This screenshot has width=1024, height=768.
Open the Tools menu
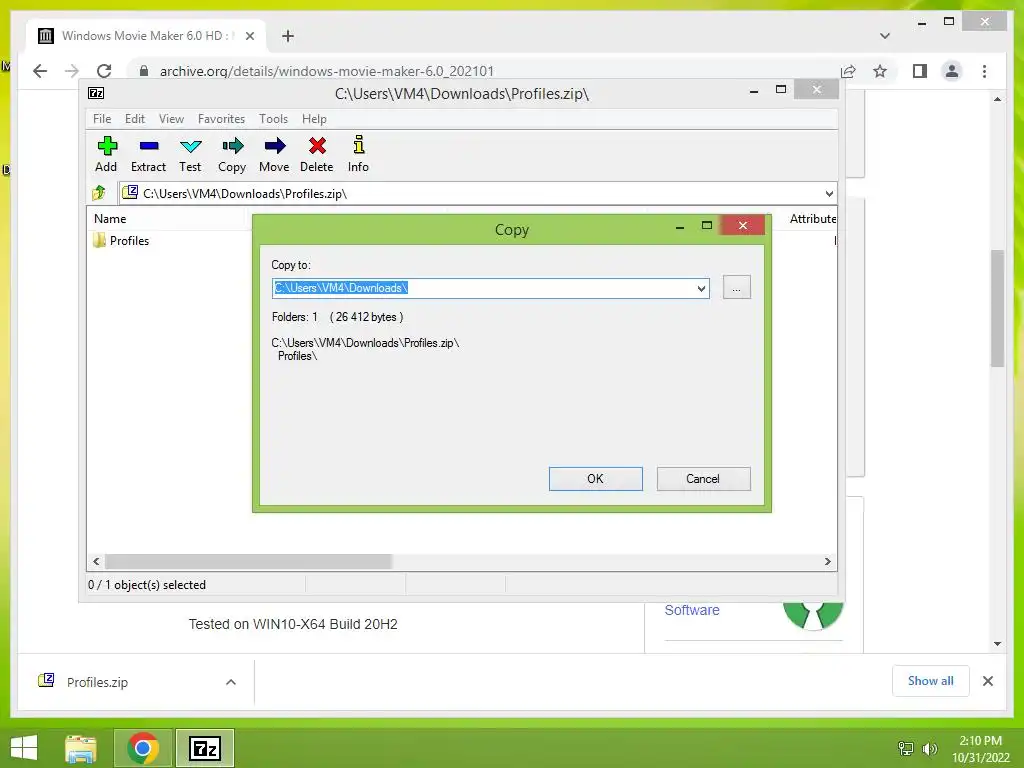(x=273, y=119)
